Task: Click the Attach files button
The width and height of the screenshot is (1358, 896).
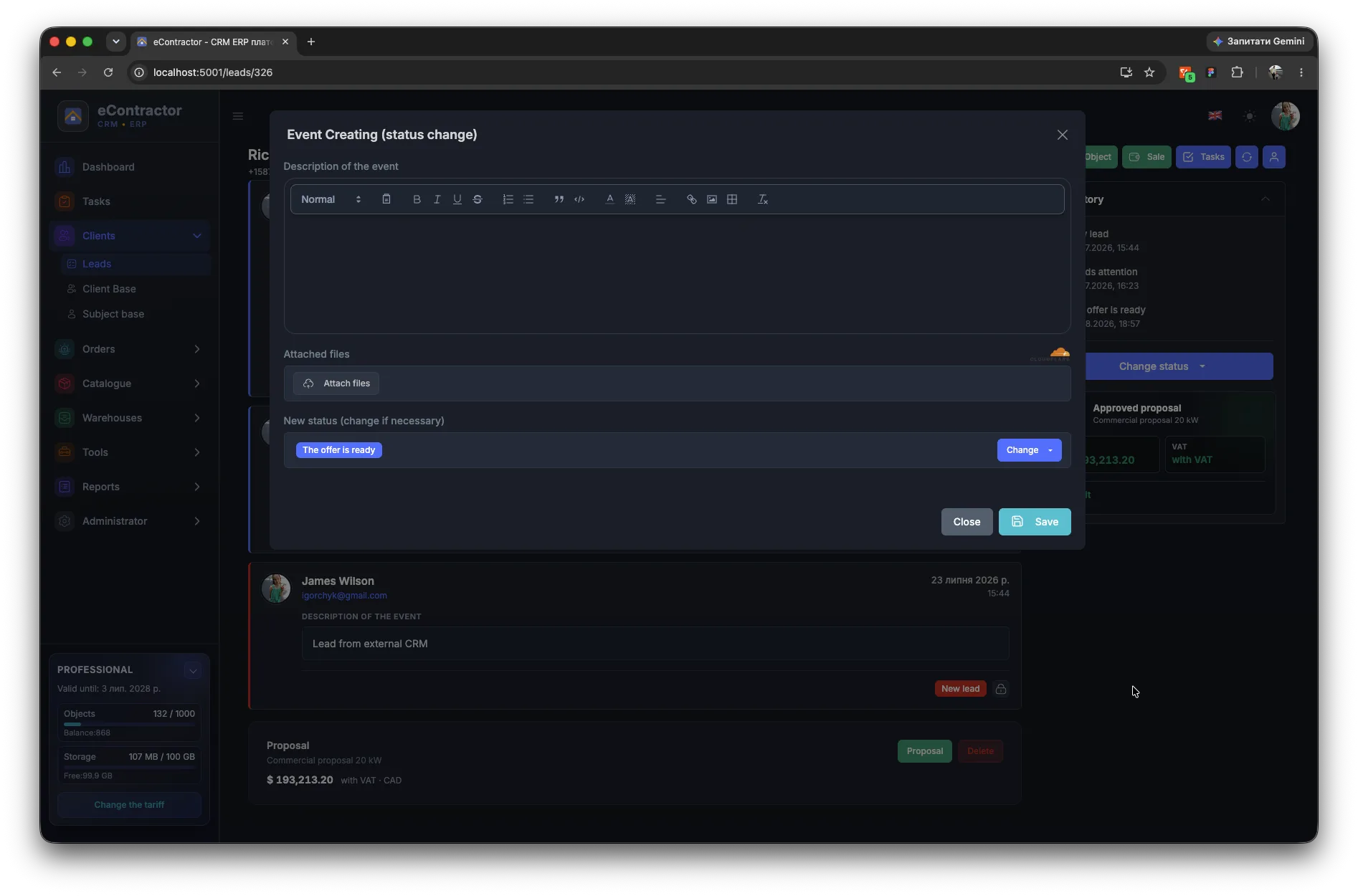Action: 336,383
